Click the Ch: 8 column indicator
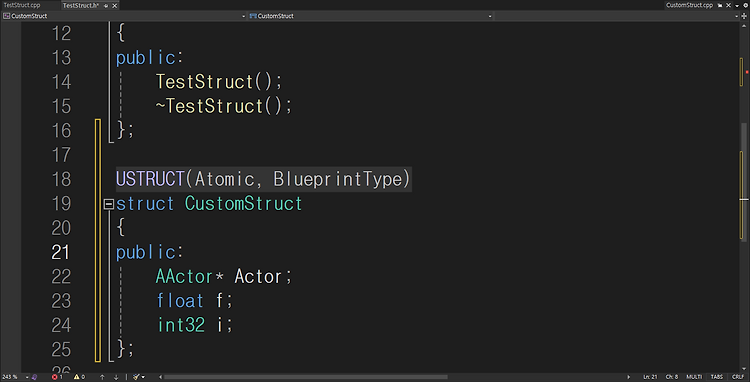This screenshot has width=750, height=382. 672,377
